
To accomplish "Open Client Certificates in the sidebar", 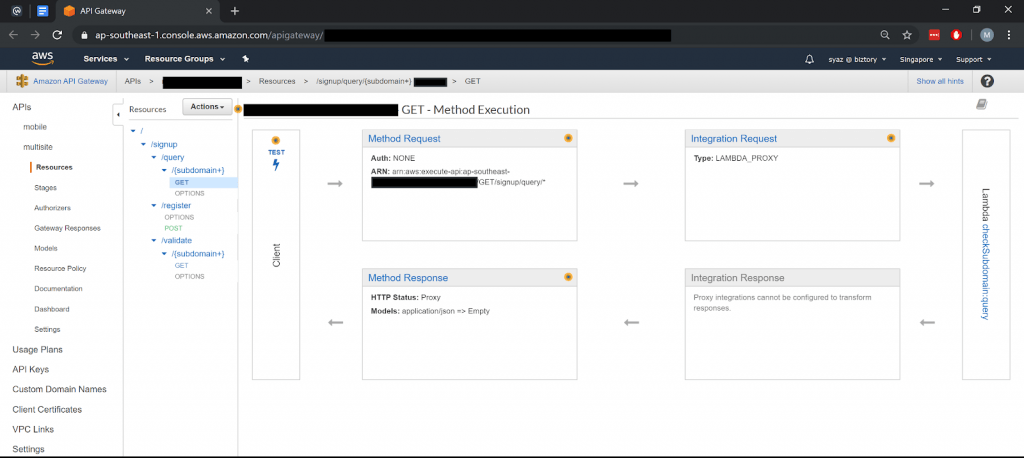I will pyautogui.click(x=47, y=410).
